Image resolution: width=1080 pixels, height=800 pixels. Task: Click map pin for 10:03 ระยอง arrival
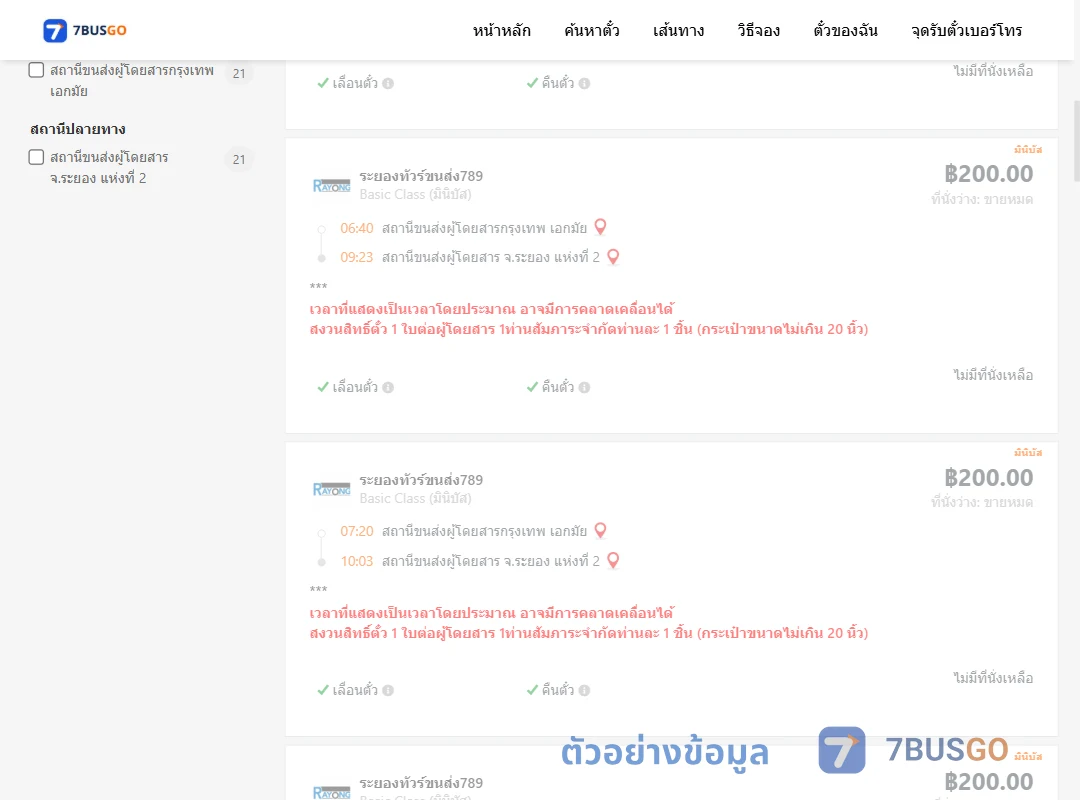coord(613,561)
